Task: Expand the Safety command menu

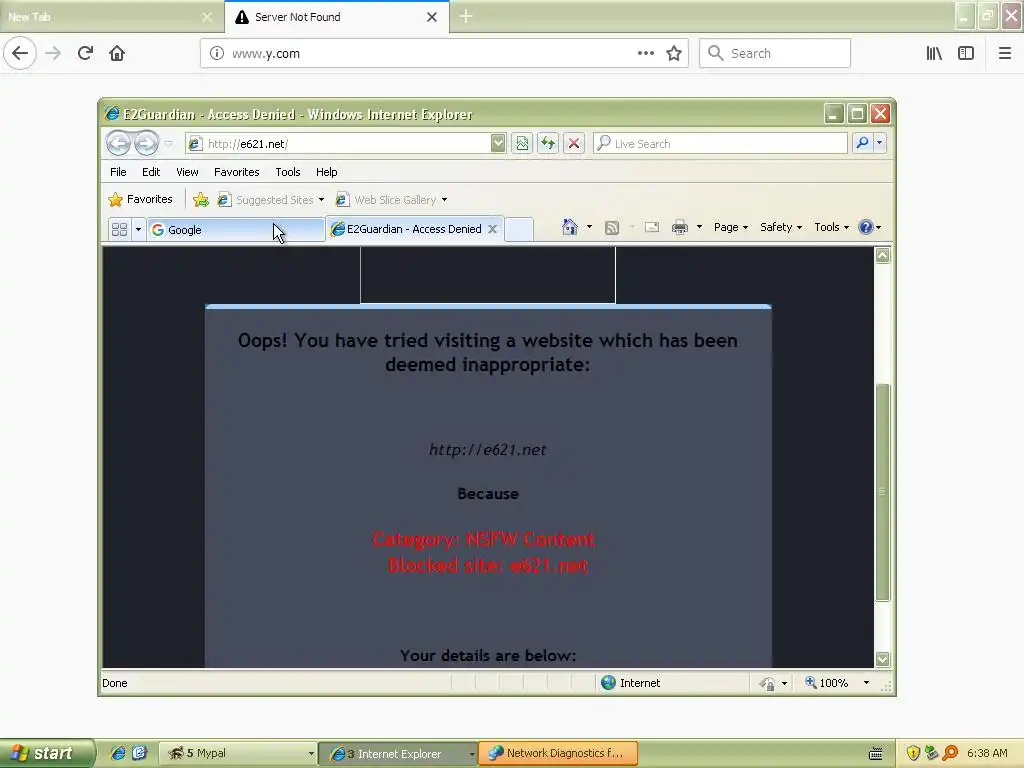Action: (781, 227)
